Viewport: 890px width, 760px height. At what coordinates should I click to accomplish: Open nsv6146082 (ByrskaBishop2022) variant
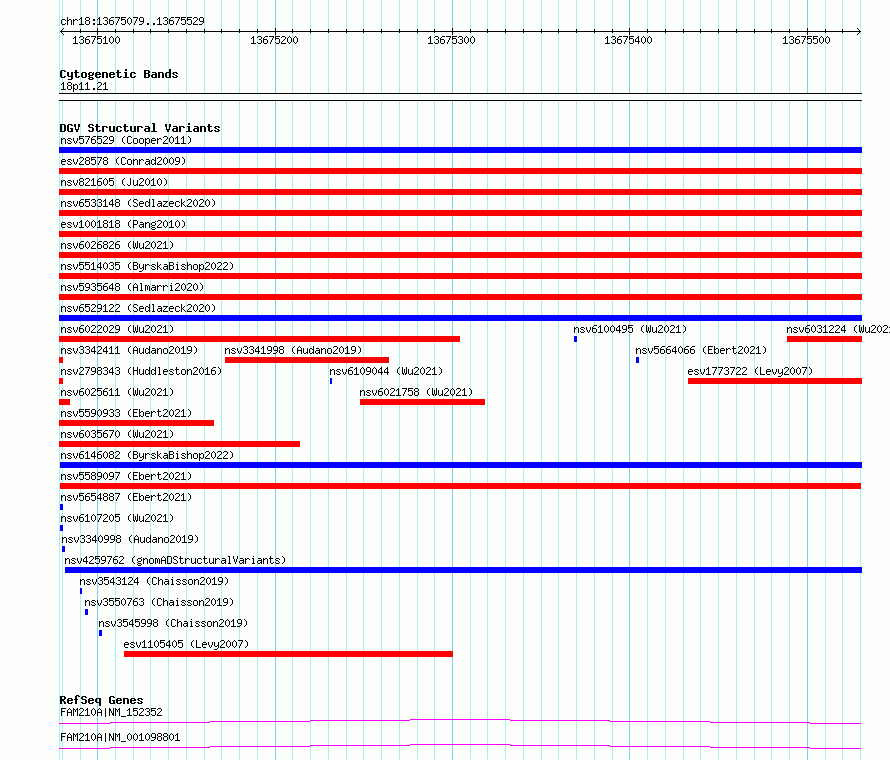click(x=147, y=455)
